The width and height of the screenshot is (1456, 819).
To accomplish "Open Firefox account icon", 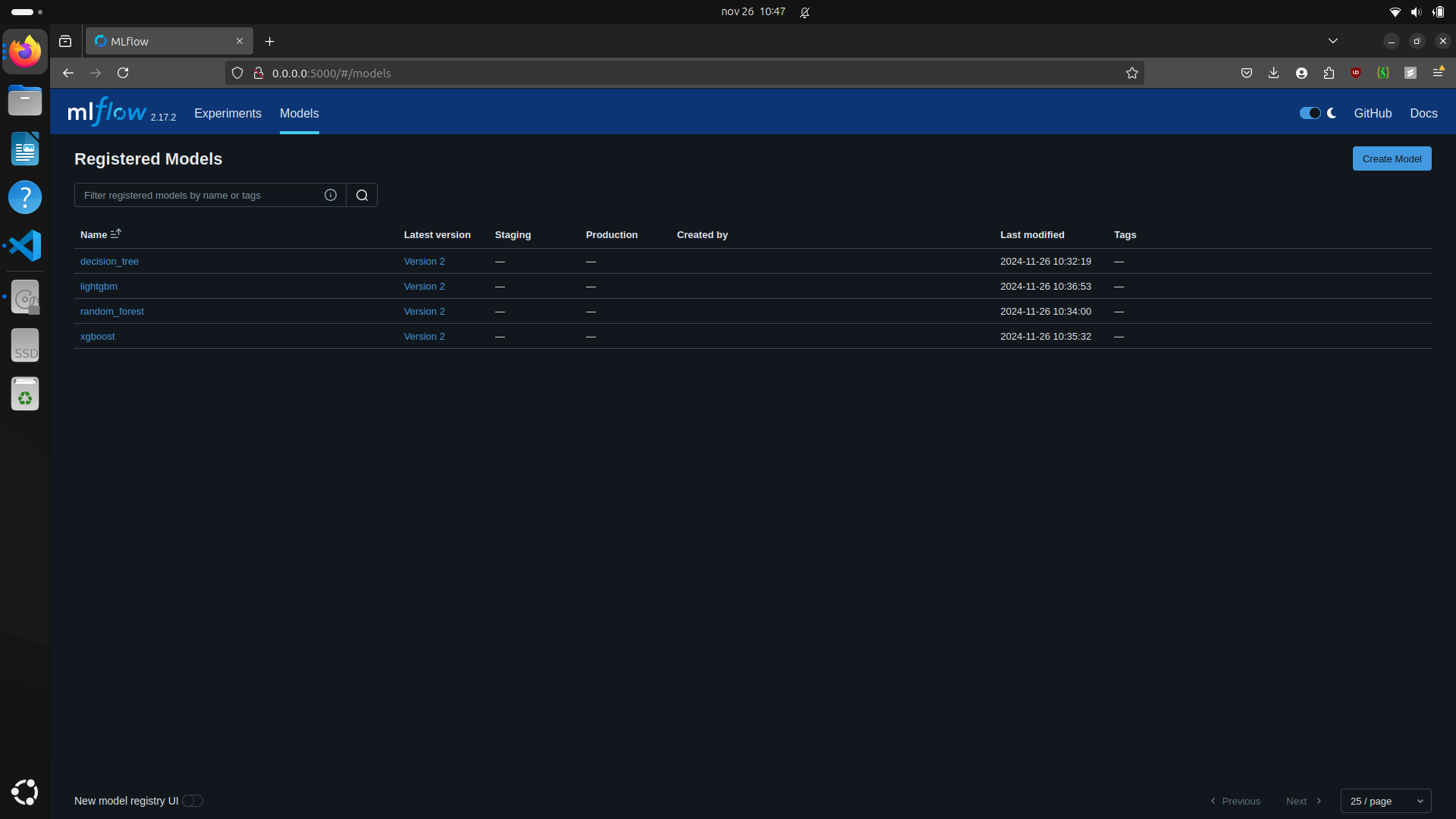I will pos(1301,73).
